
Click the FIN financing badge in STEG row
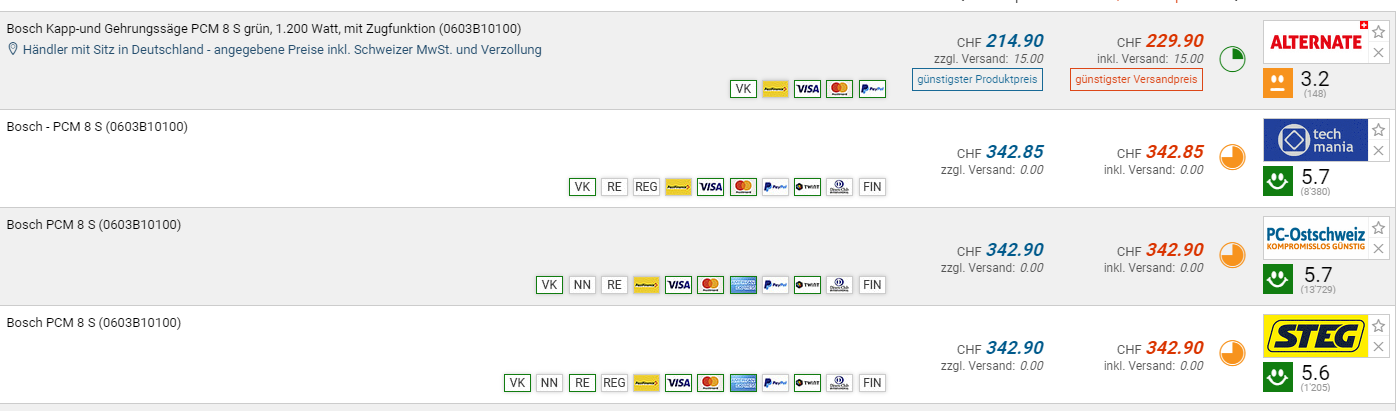pos(872,383)
